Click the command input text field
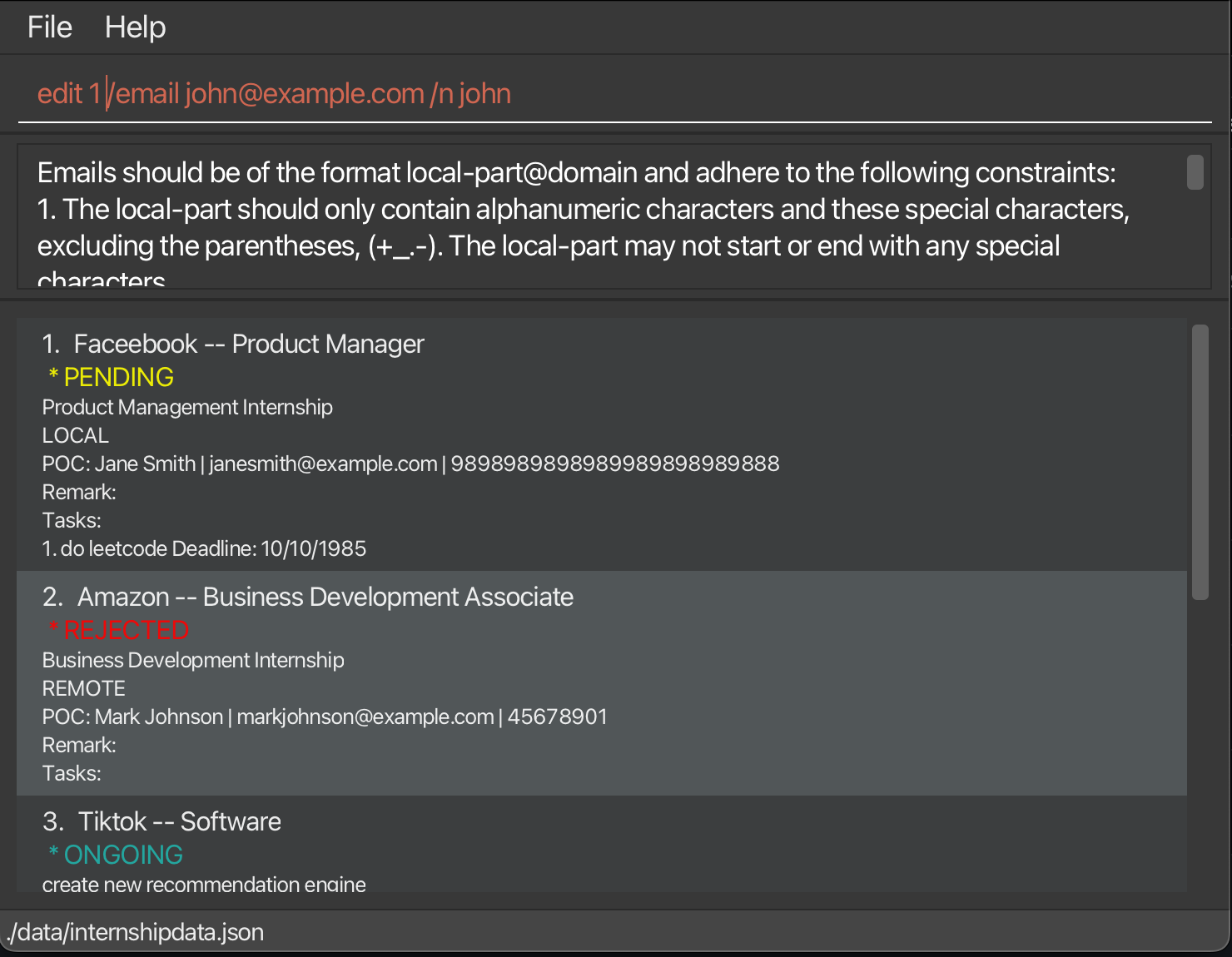Image resolution: width=1232 pixels, height=957 pixels. click(x=614, y=94)
